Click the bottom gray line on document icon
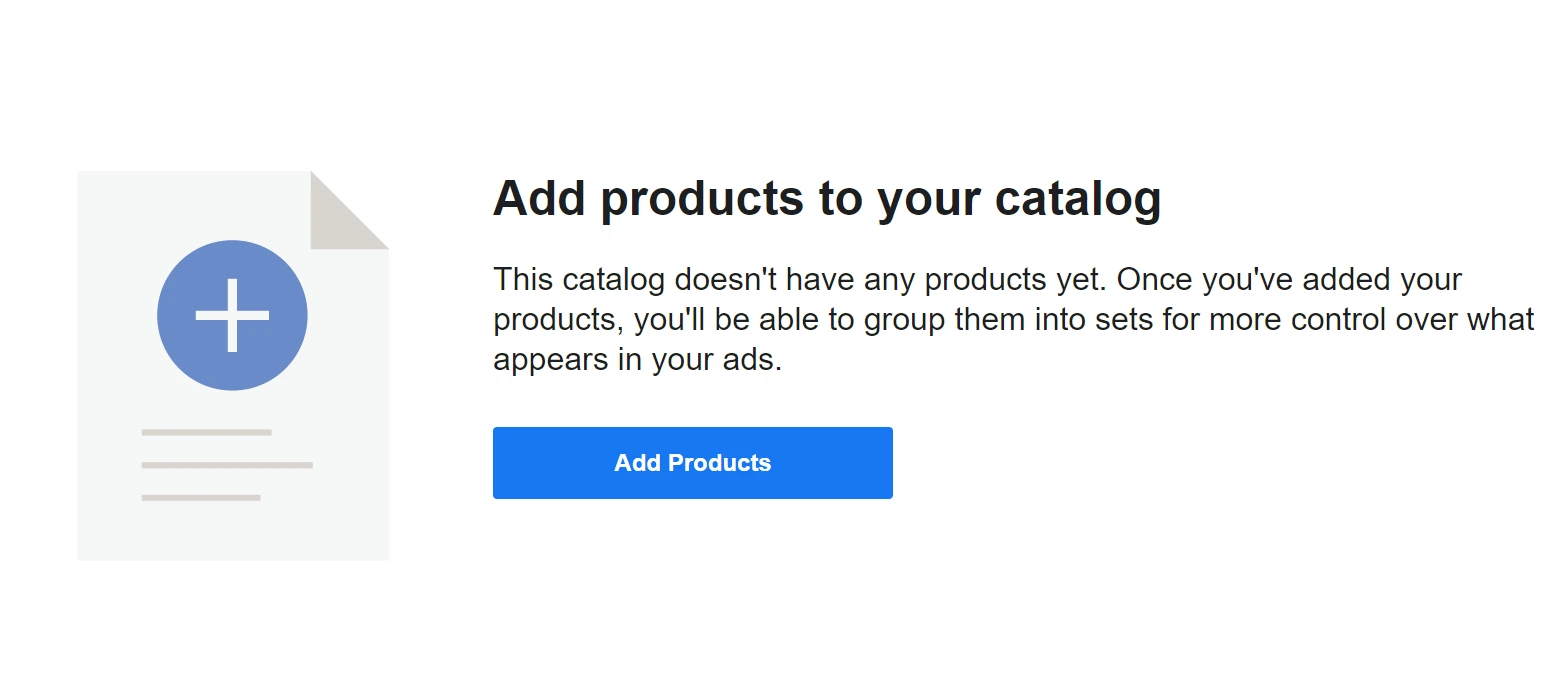Image resolution: width=1562 pixels, height=681 pixels. pyautogui.click(x=200, y=497)
